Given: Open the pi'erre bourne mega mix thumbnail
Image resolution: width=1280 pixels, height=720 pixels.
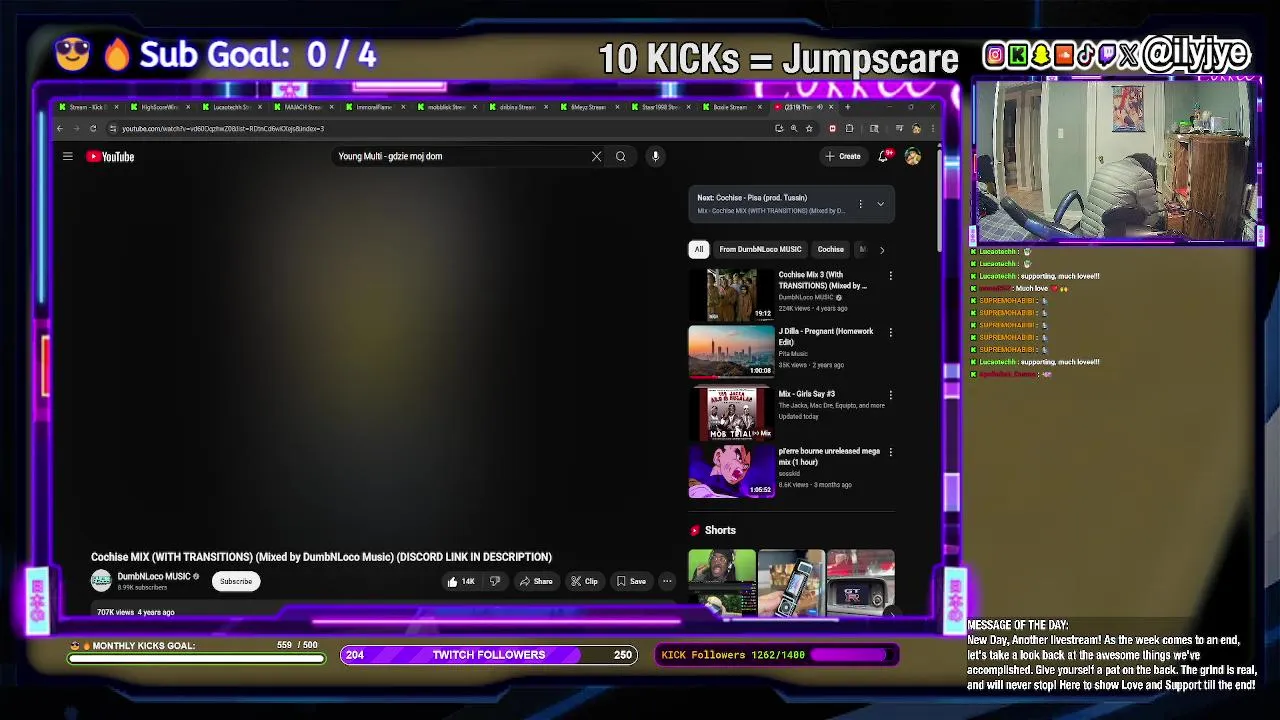Looking at the screenshot, I should coord(731,470).
